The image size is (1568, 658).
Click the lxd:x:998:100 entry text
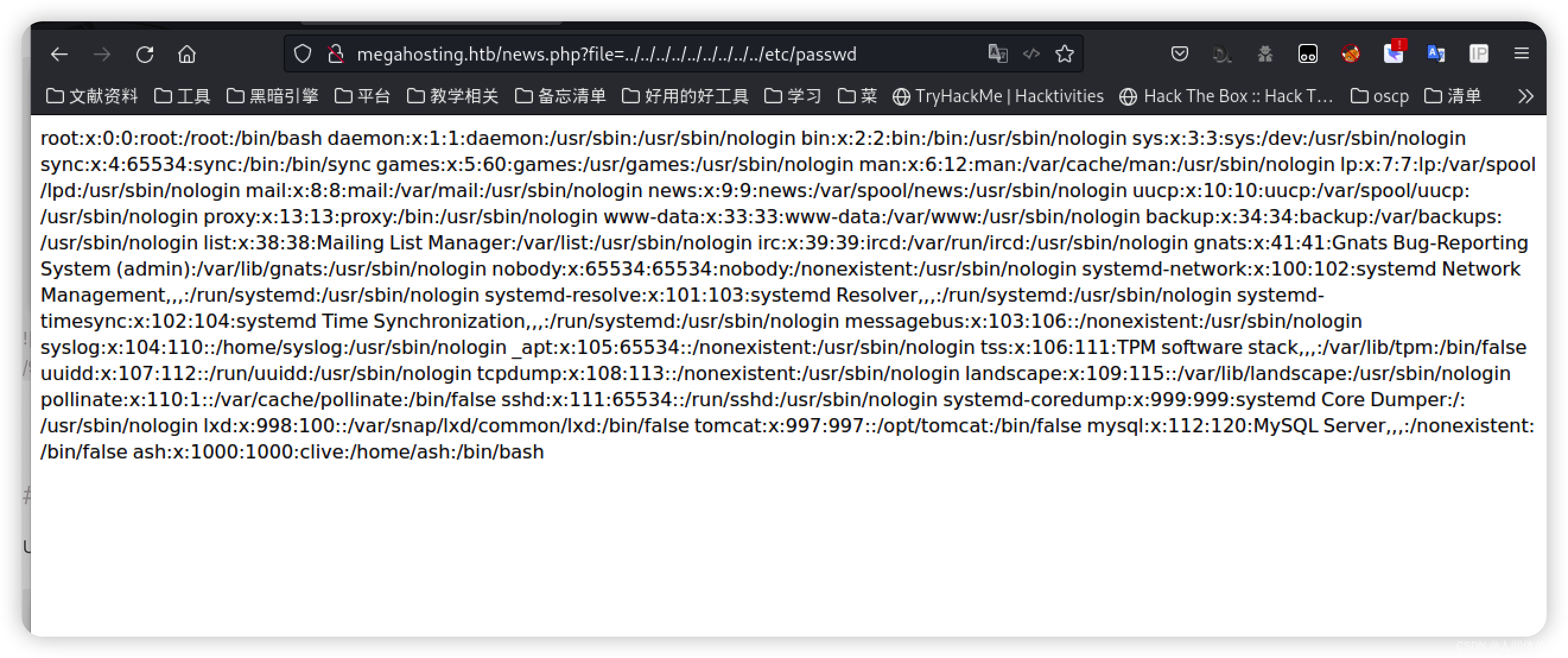coord(446,425)
